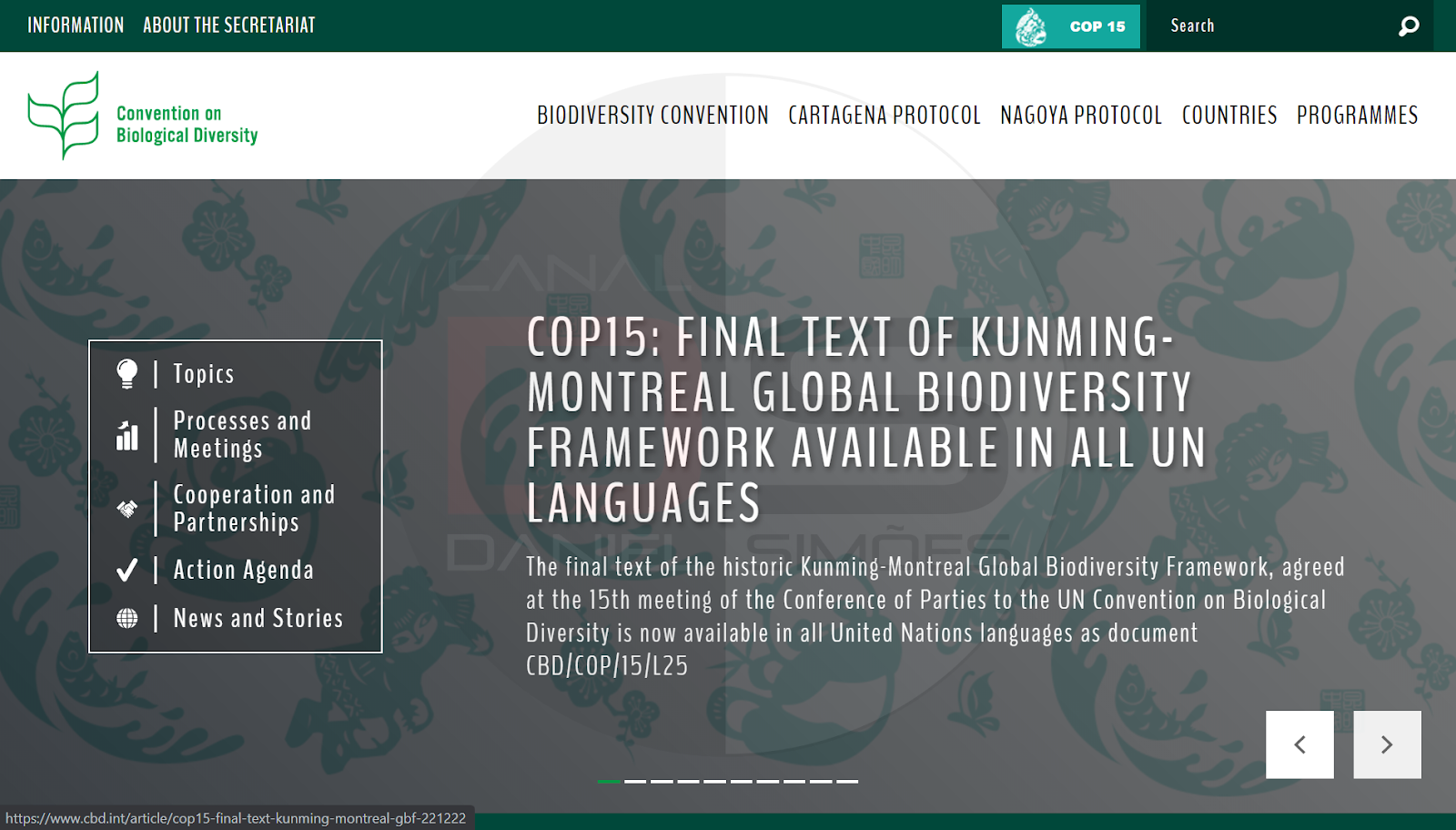Select the last carousel indicator dash
Viewport: 1456px width, 830px height.
pyautogui.click(x=846, y=781)
